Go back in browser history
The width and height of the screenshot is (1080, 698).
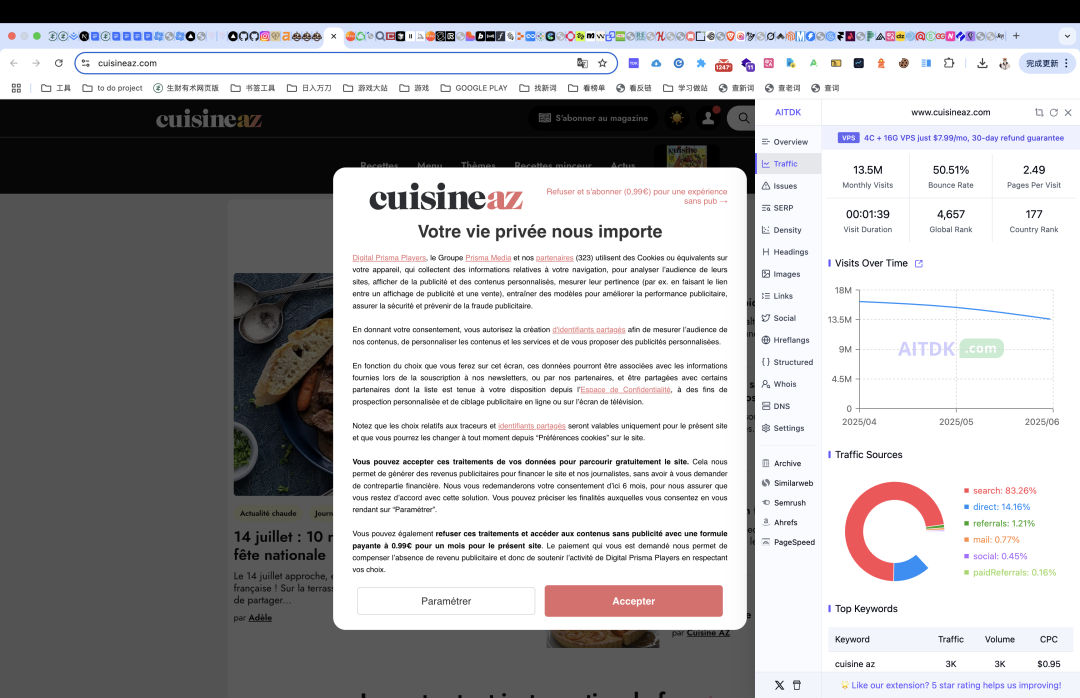14,63
